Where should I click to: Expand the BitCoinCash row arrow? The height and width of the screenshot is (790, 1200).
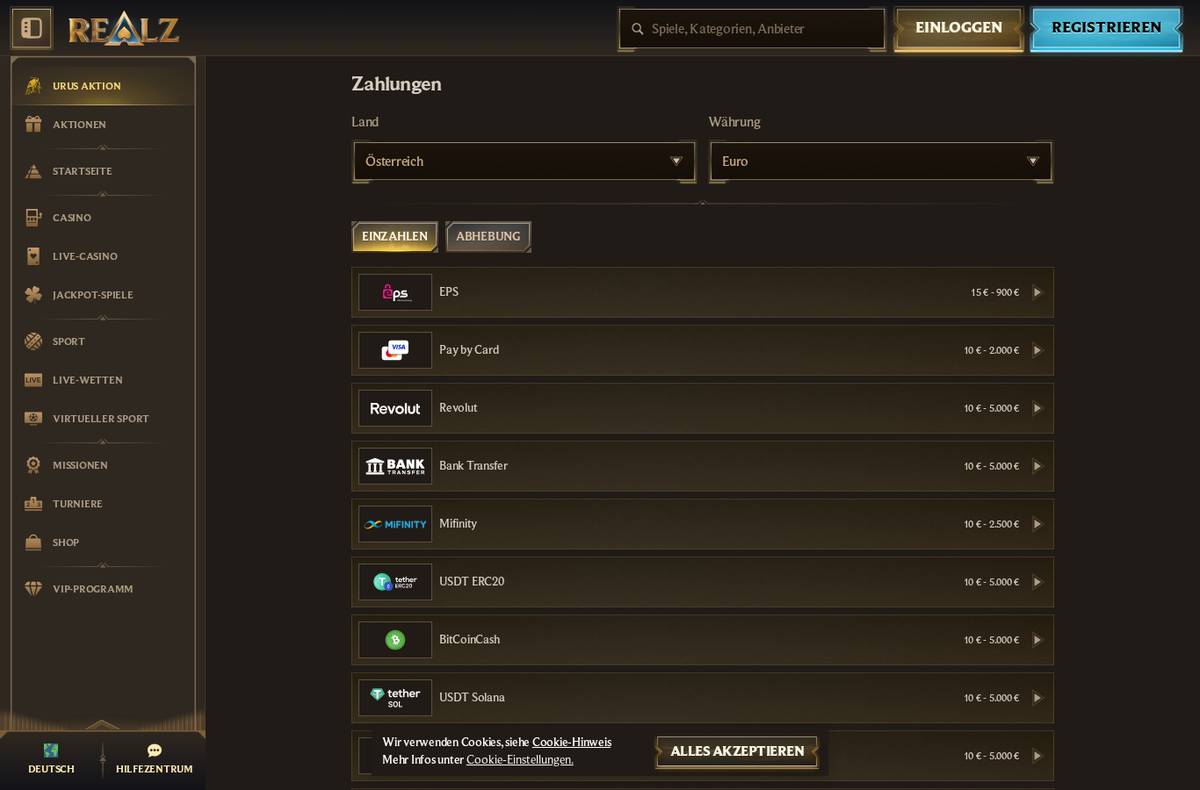(1037, 641)
